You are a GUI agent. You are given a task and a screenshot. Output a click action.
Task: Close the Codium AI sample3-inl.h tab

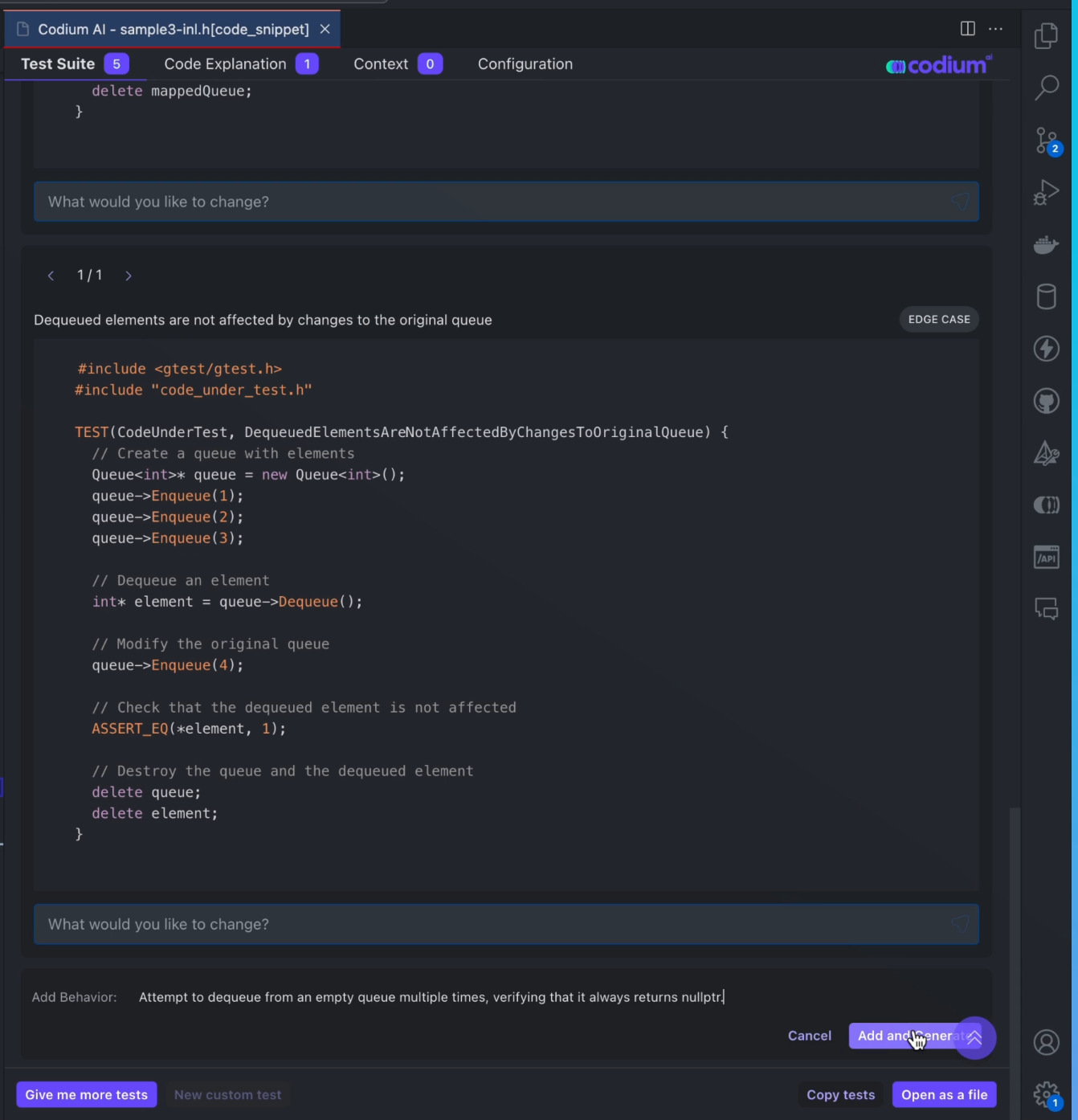pos(325,29)
